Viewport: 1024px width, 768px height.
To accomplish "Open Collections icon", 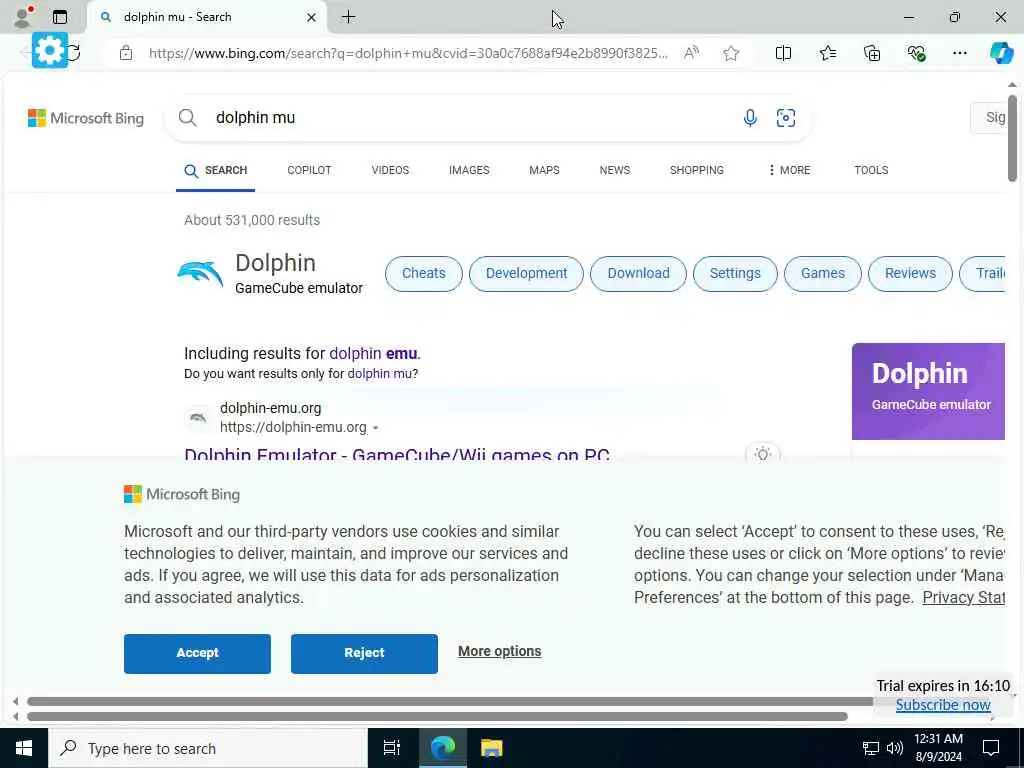I will (x=872, y=53).
